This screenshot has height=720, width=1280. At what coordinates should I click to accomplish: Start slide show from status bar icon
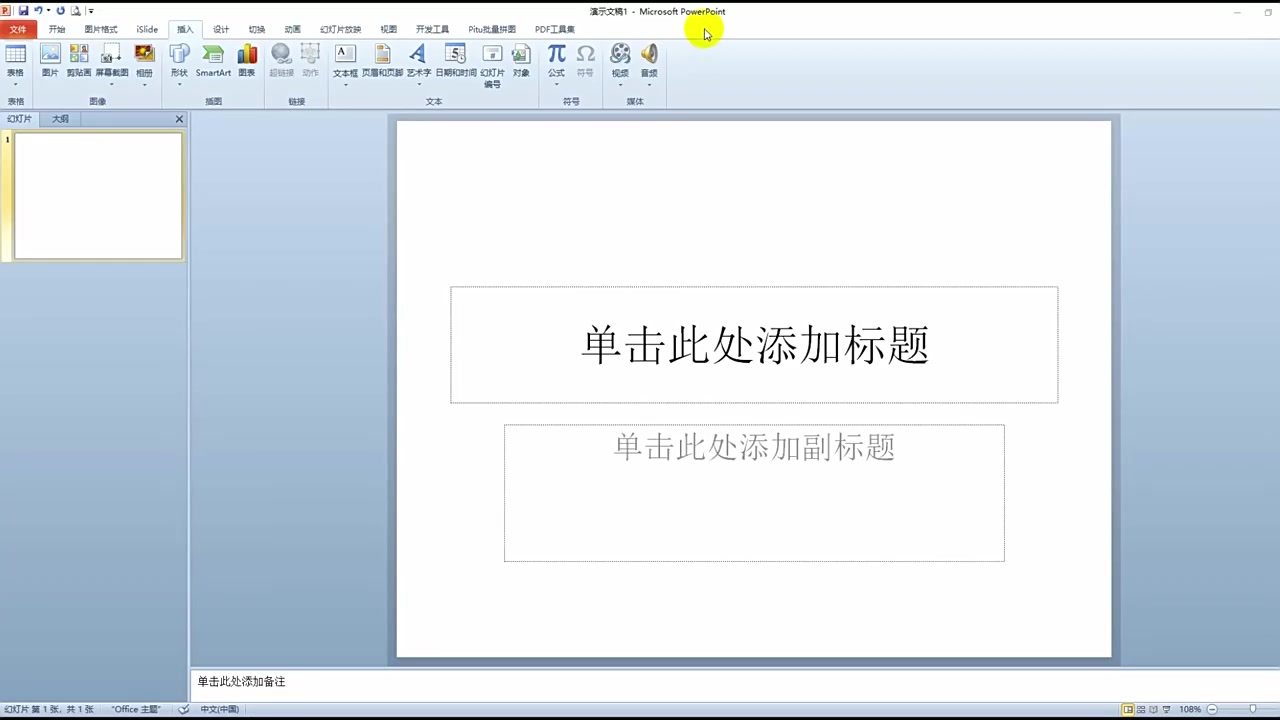coord(1167,709)
